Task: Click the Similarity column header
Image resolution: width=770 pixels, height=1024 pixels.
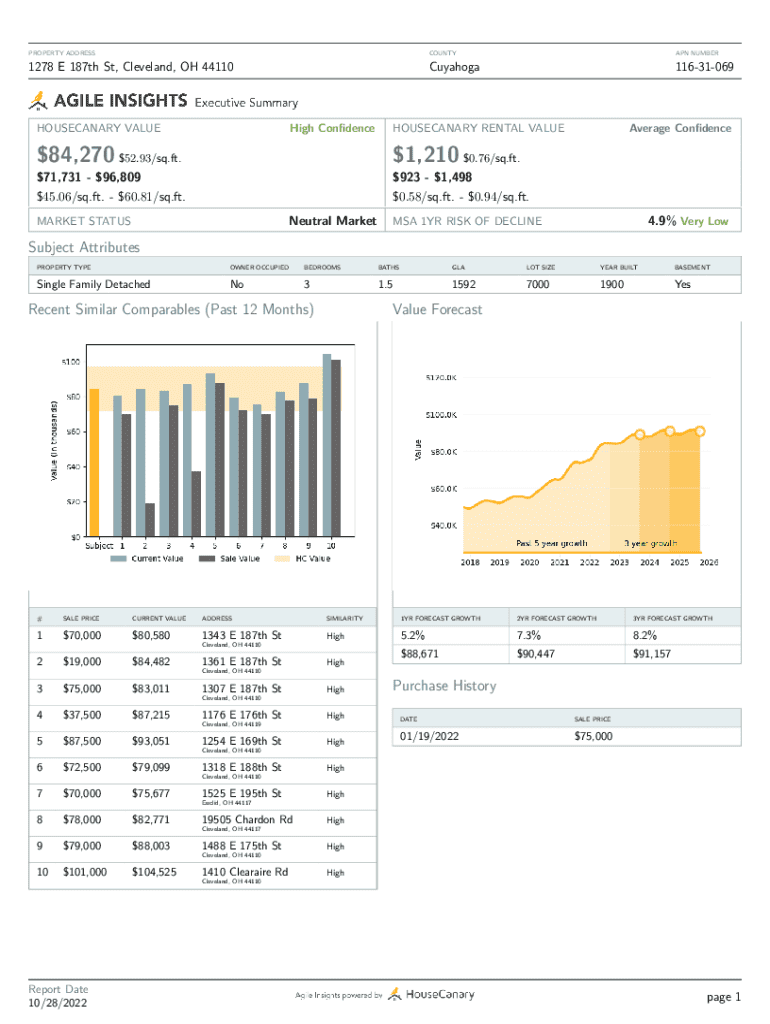Action: pos(344,619)
